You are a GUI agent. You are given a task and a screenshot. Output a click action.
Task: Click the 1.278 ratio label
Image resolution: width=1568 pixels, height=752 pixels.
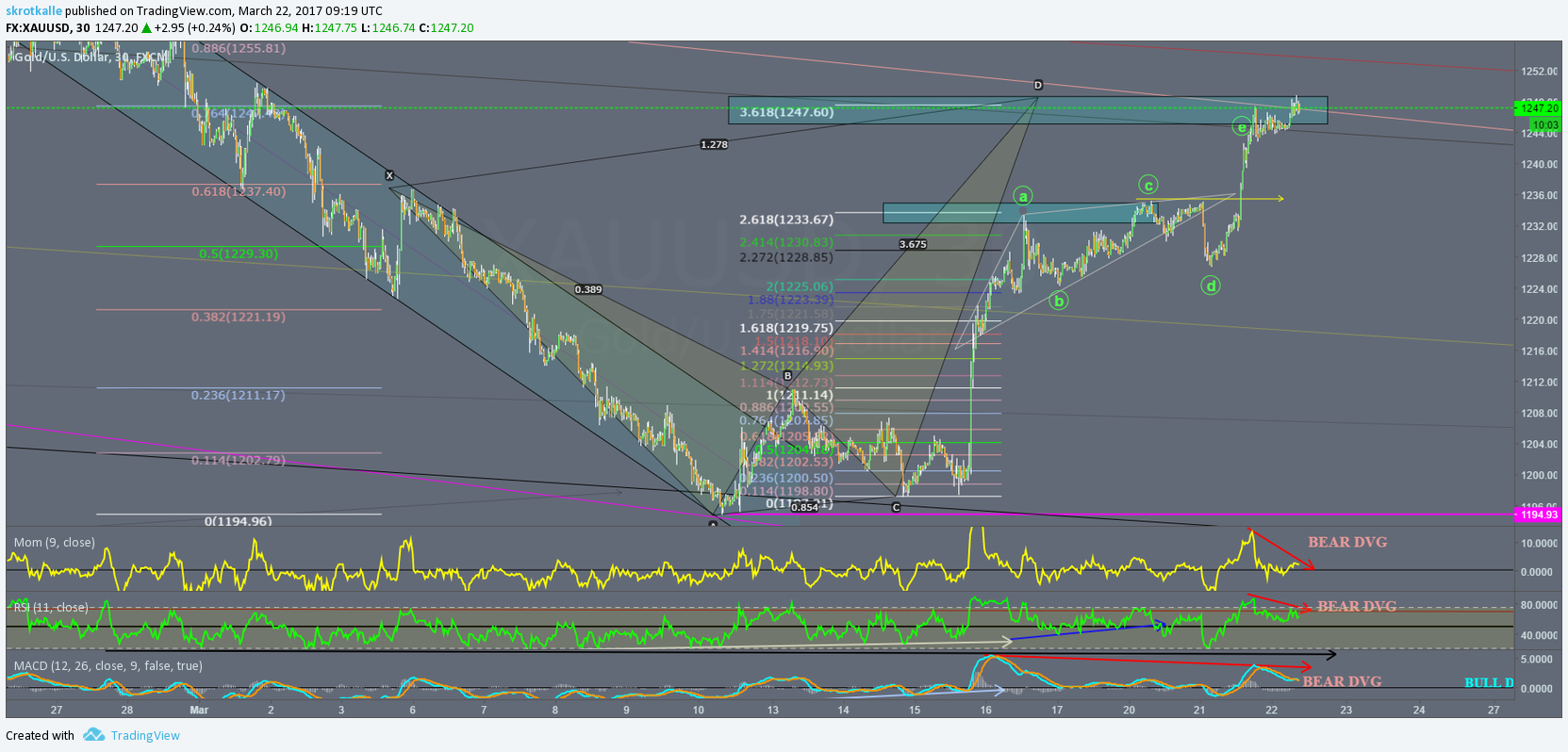[714, 144]
